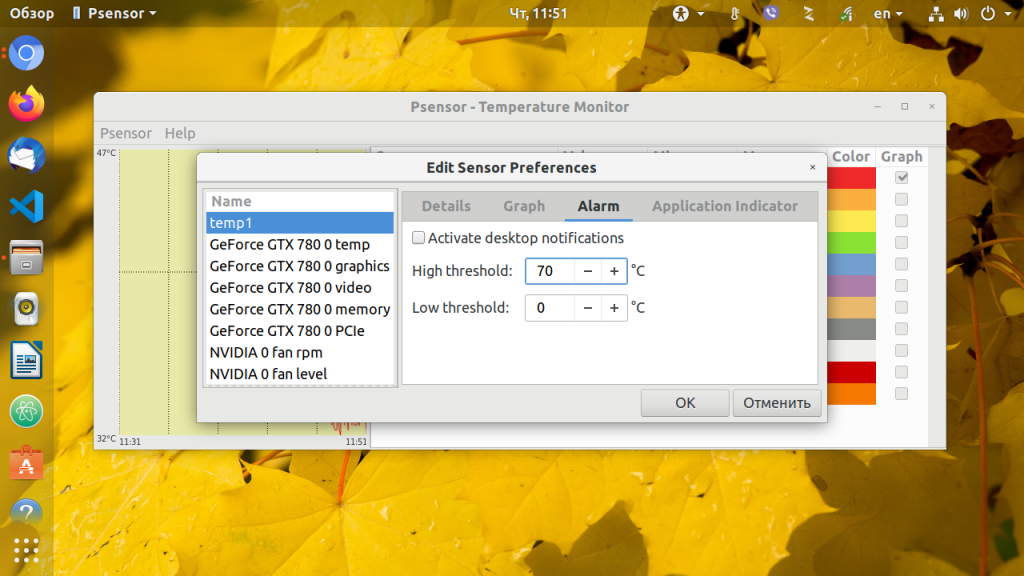The width and height of the screenshot is (1024, 576).
Task: Select GeForce GTX 780 0 PCIe sensor
Action: click(300, 330)
